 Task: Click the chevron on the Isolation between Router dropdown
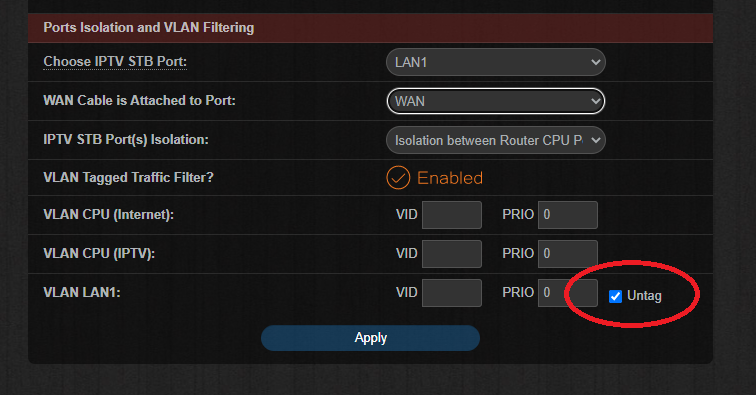595,140
